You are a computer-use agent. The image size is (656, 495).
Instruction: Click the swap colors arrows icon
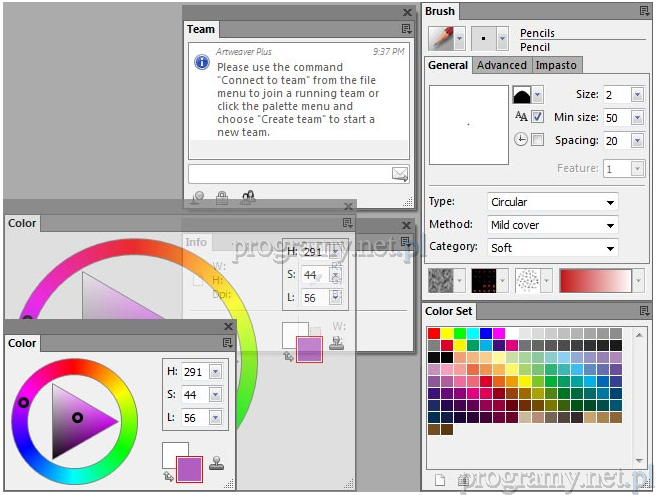167,477
